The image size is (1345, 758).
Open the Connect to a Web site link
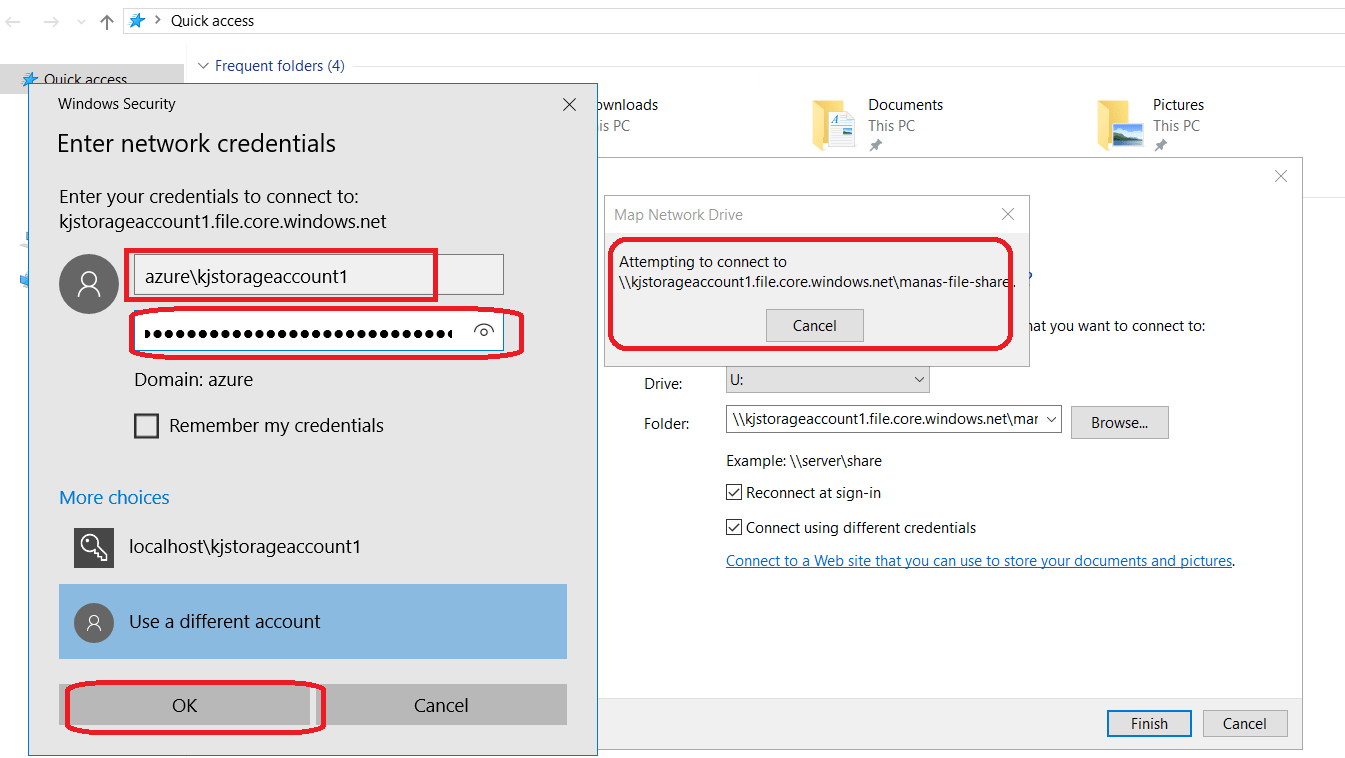tap(979, 561)
